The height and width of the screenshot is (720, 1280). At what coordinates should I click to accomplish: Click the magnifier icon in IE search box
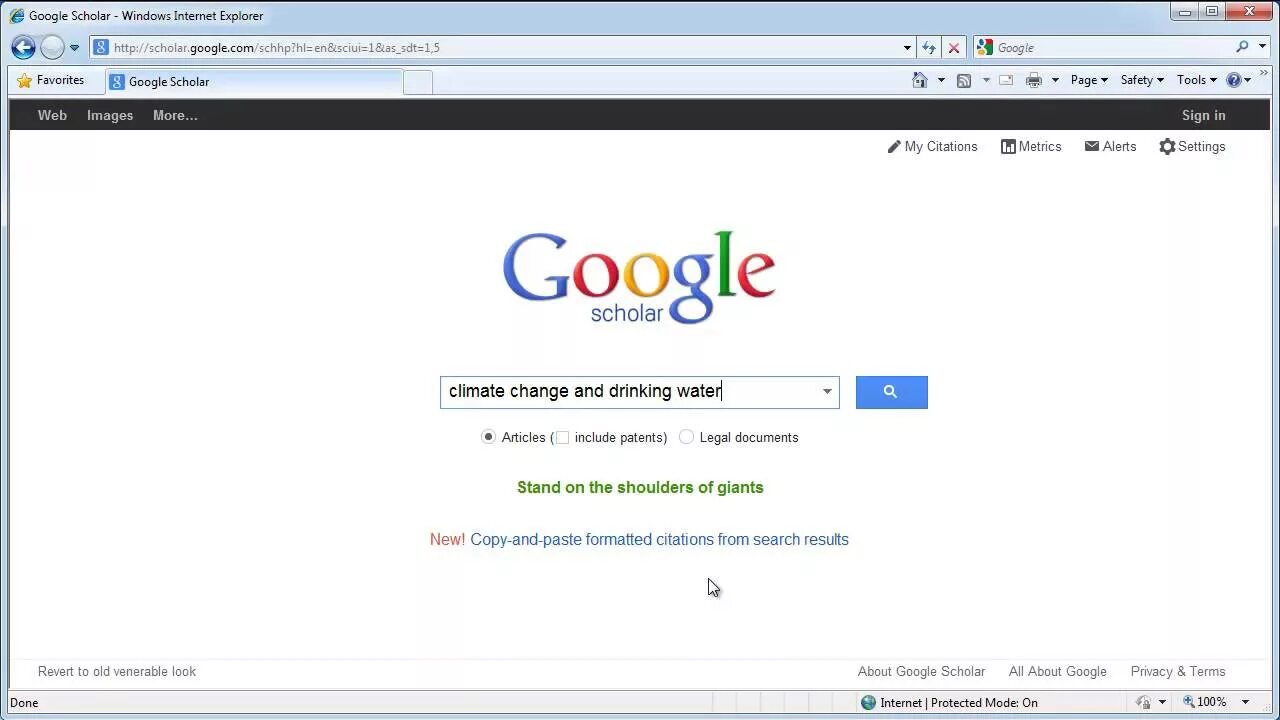point(1242,47)
